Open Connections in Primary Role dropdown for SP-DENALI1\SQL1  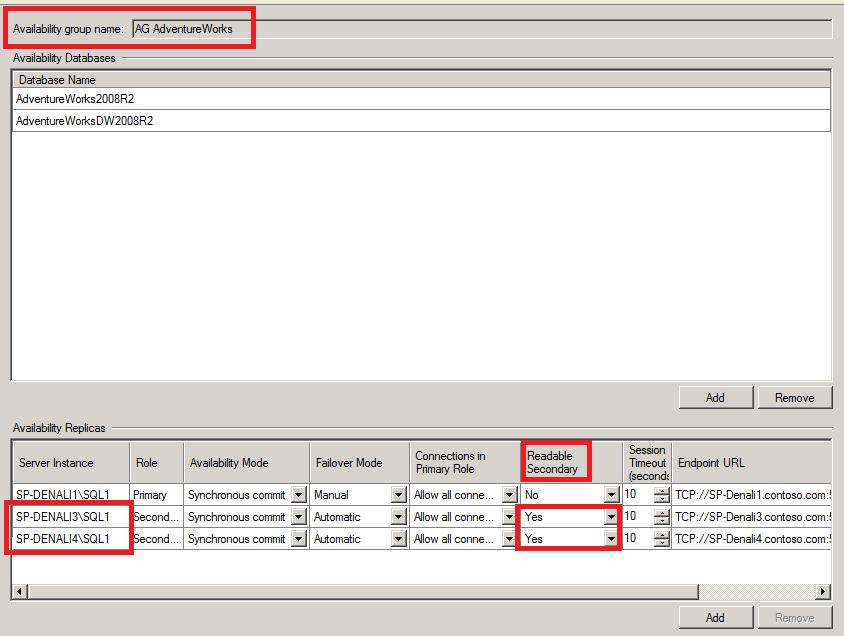[x=509, y=494]
